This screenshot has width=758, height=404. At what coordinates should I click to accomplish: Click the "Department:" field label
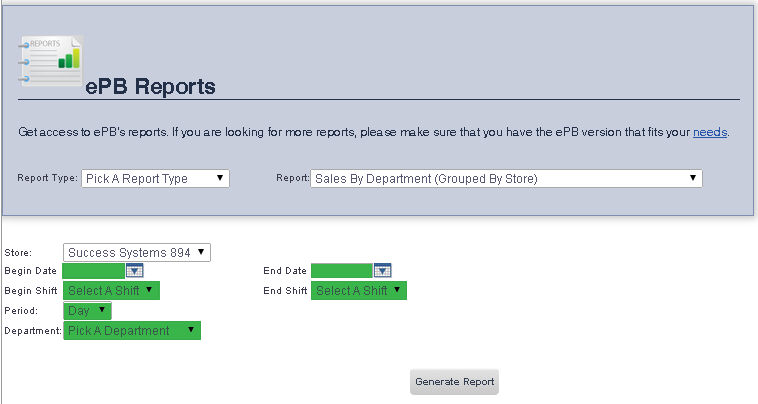33,331
